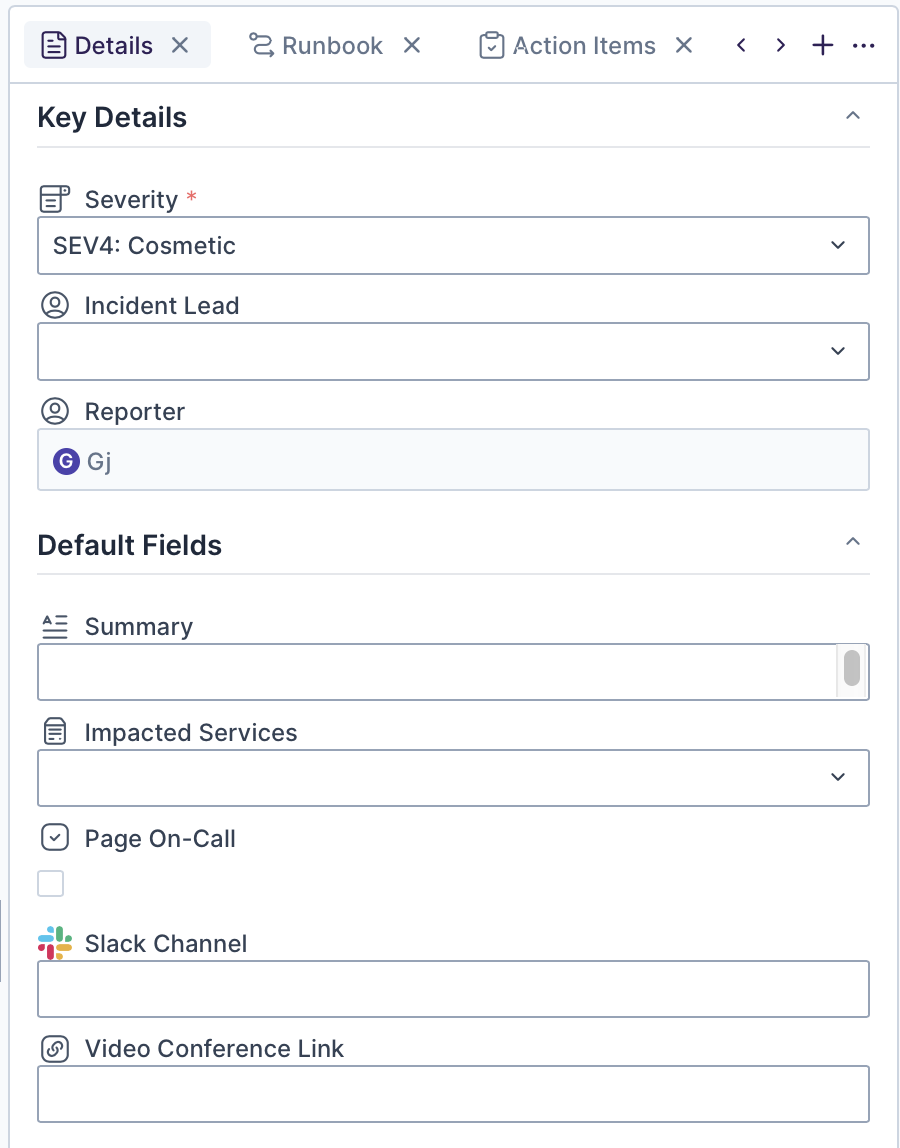Screen dimensions: 900x1148
Task: Click the Slack logo icon
Action: 55,943
